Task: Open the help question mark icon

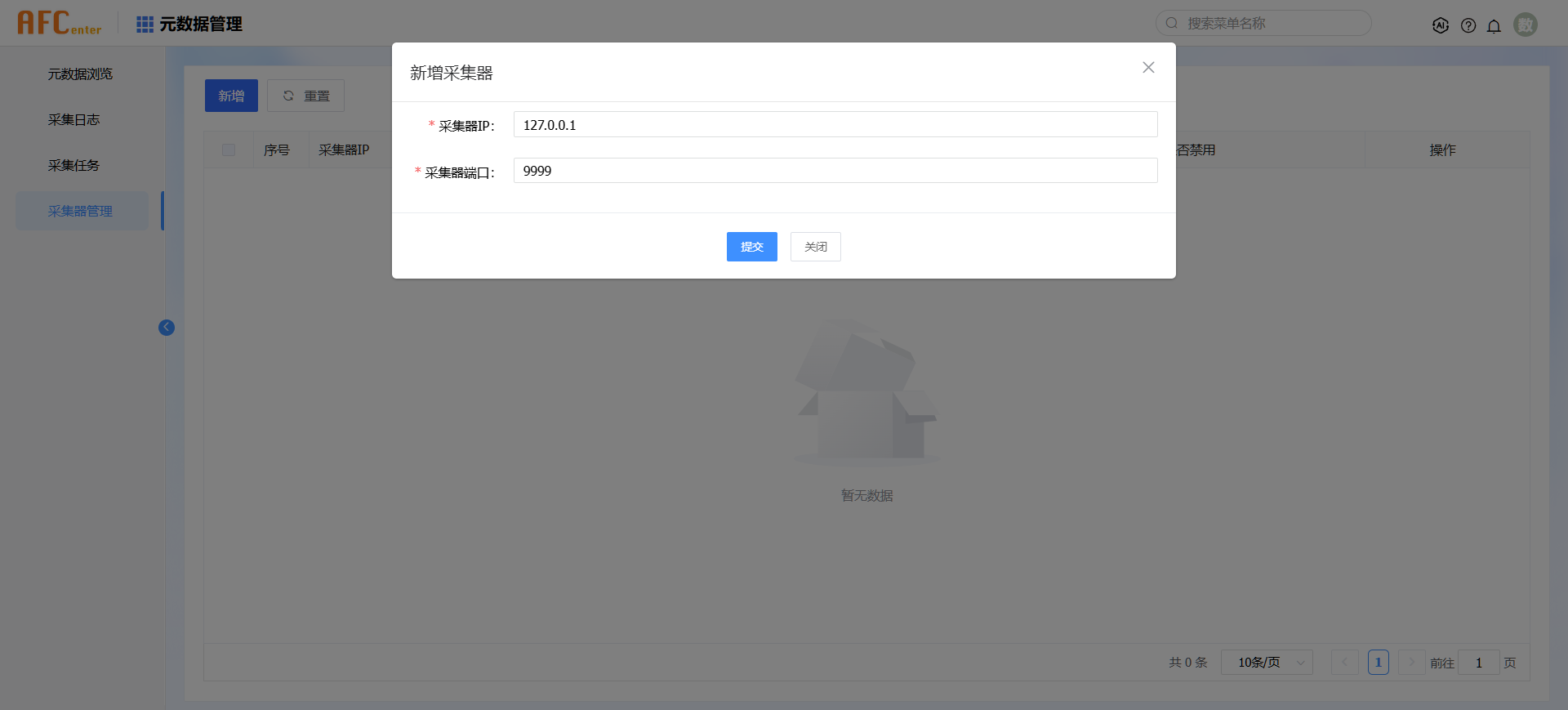Action: (x=1468, y=25)
